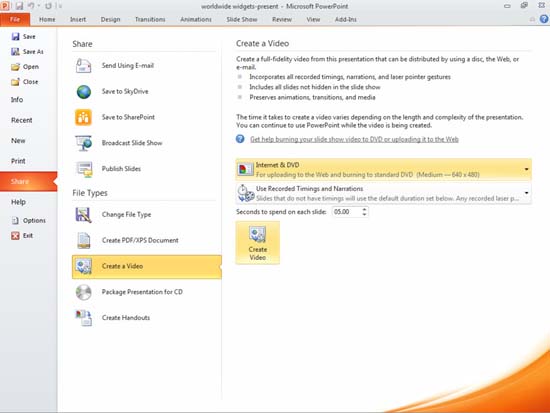This screenshot has width=550, height=413.
Task: Click the Create Handouts icon
Action: point(83,318)
